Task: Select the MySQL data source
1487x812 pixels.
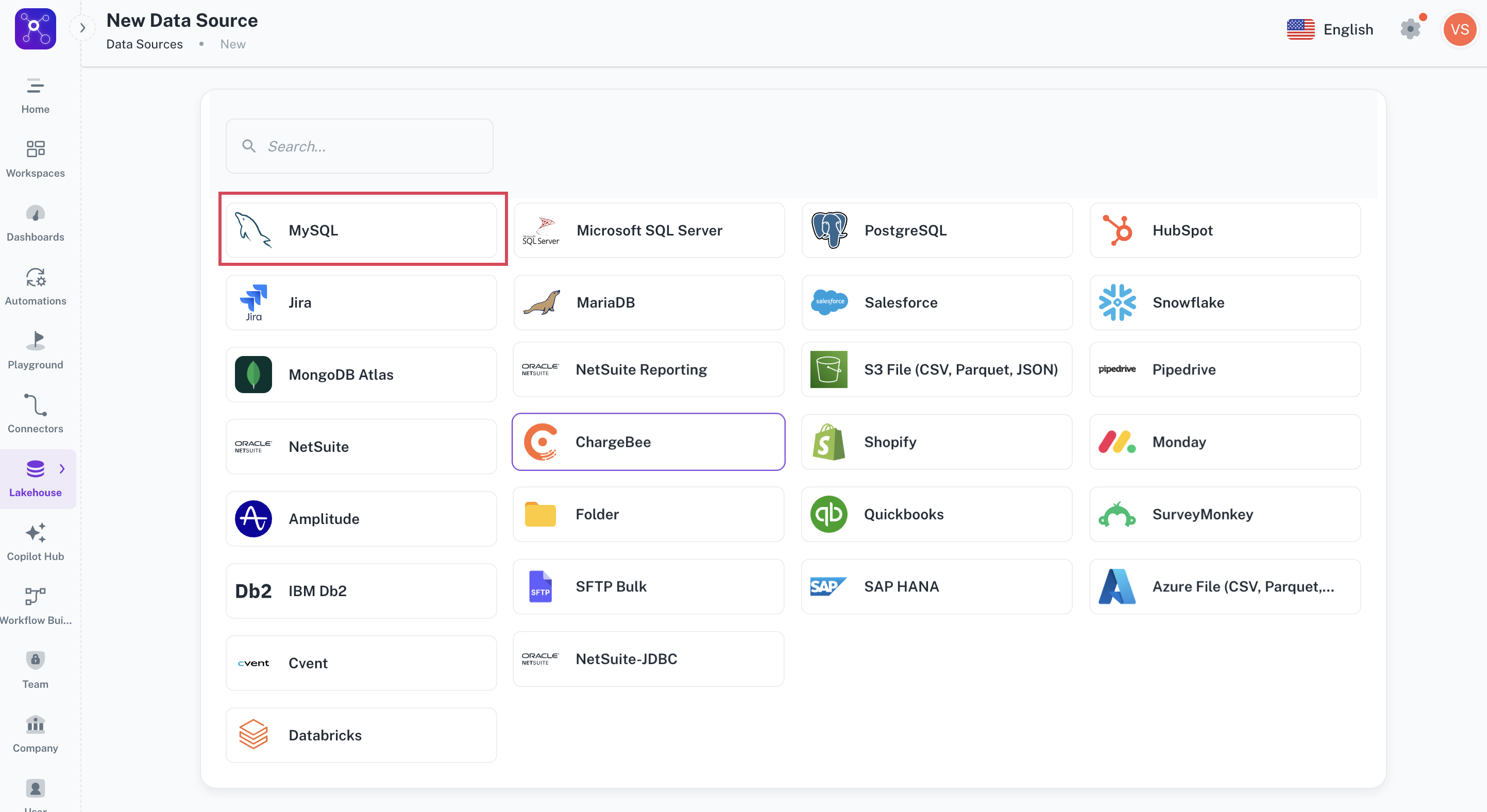Action: (361, 230)
